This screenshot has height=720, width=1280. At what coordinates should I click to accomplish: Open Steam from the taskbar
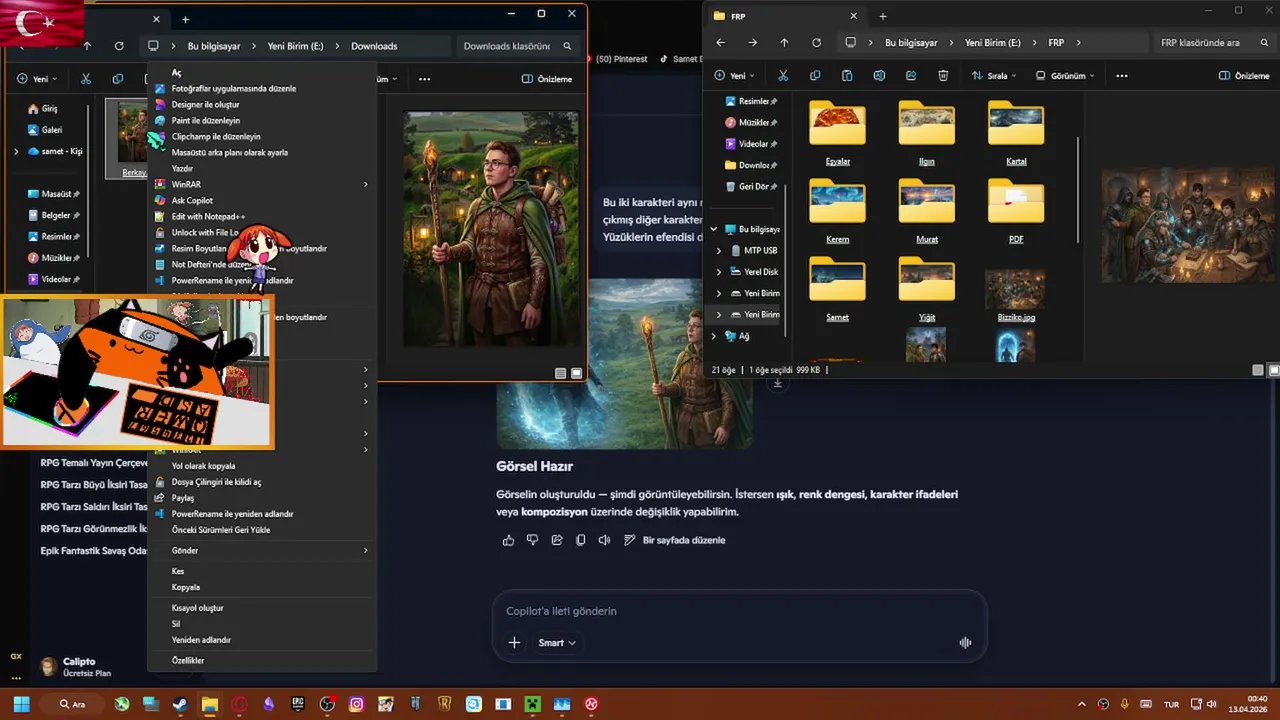180,704
